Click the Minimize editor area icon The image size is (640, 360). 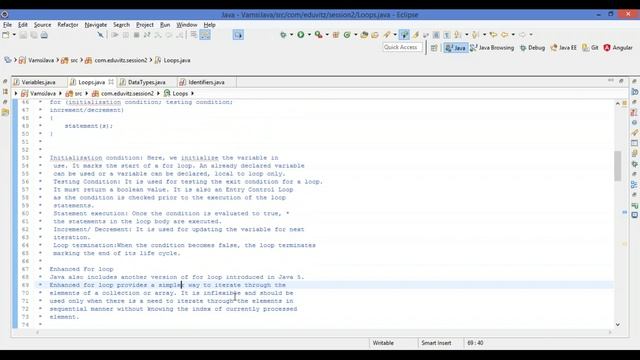(x=611, y=81)
